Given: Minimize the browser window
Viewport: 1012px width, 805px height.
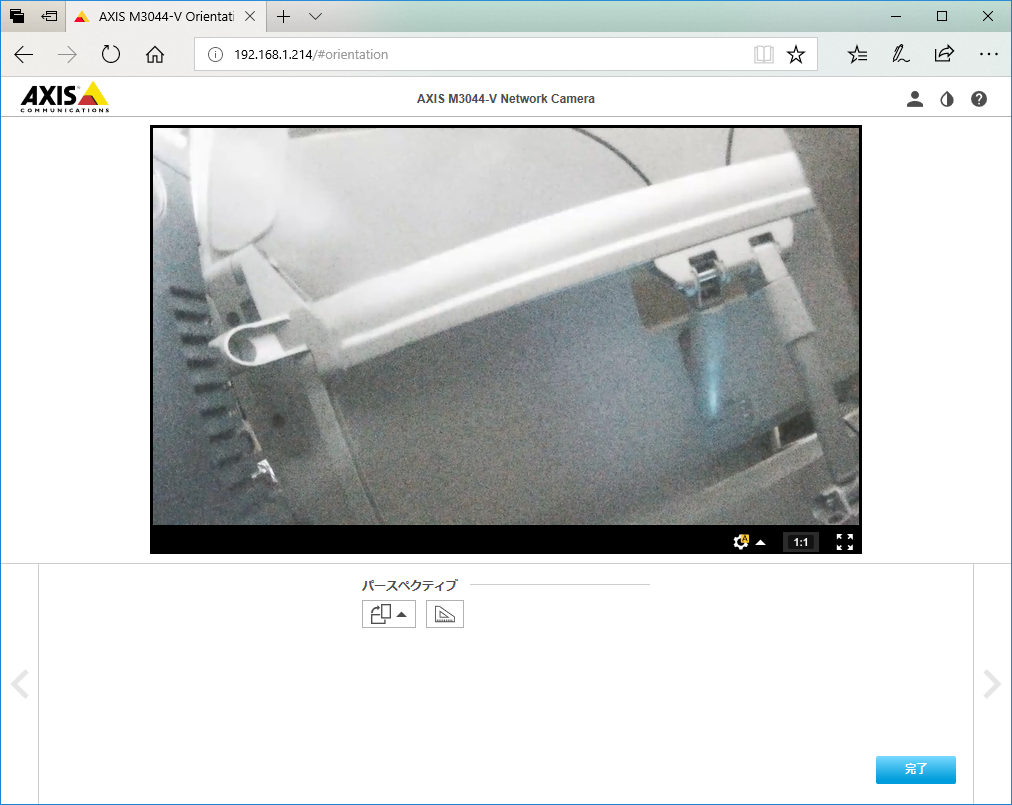Looking at the screenshot, I should [x=896, y=16].
